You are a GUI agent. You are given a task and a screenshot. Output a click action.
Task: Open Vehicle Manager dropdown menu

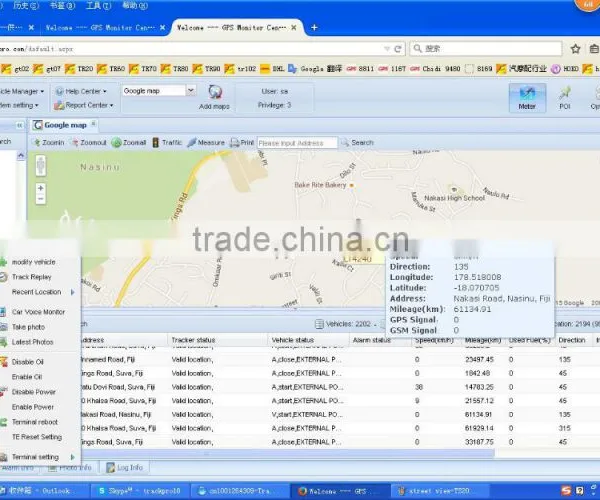(x=22, y=91)
